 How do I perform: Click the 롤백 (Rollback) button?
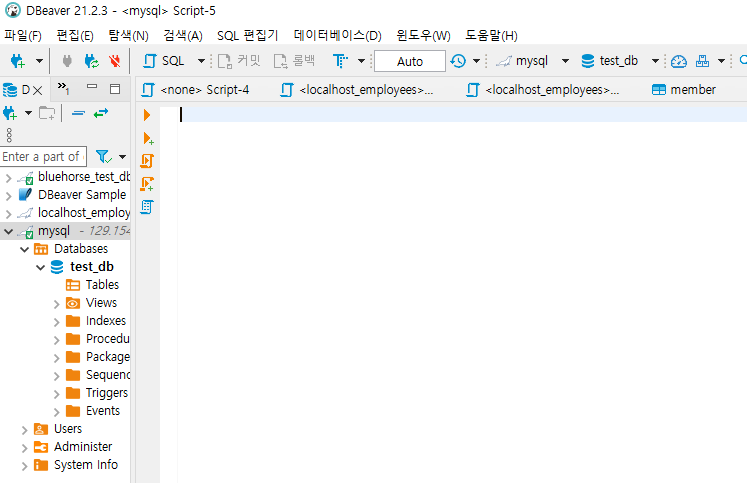point(294,61)
